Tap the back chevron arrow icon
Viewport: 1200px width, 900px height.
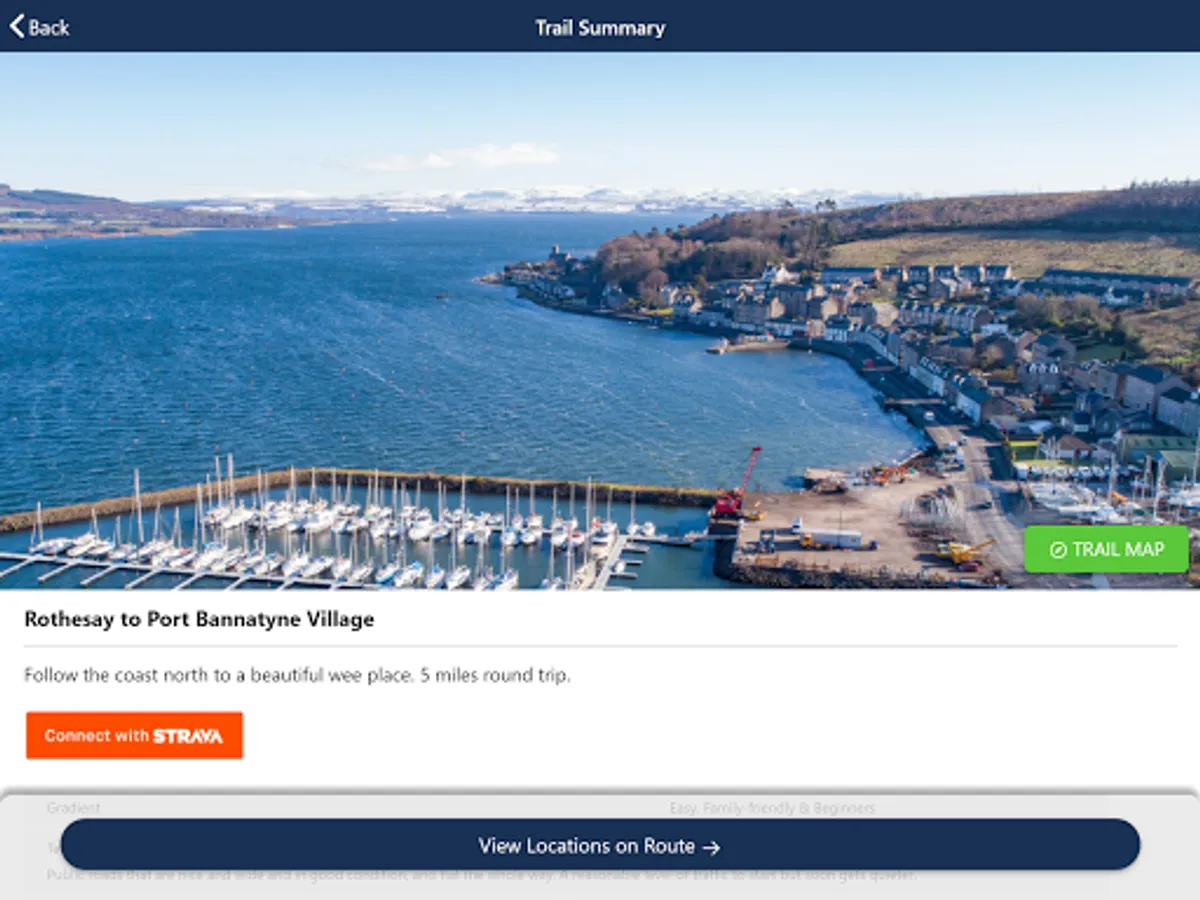(16, 26)
